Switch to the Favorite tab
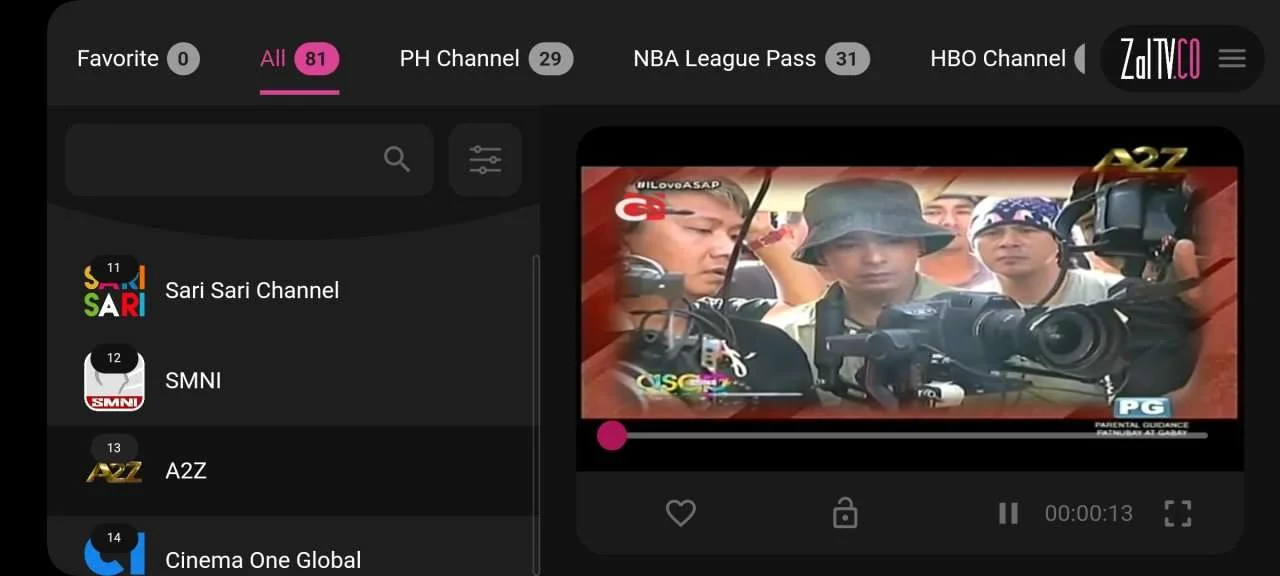 point(138,59)
